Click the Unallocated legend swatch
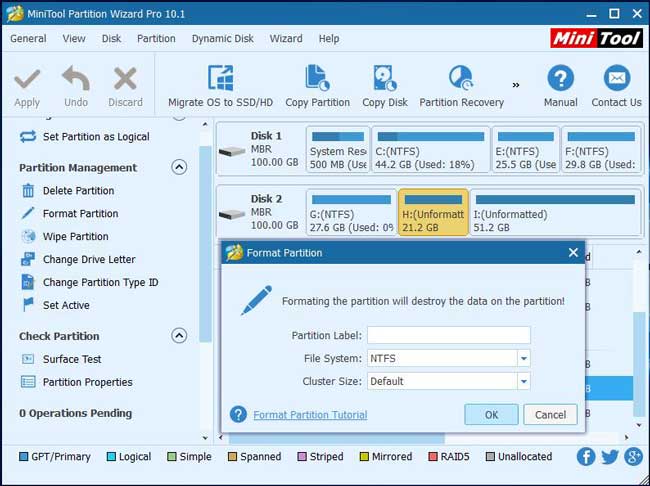The width and height of the screenshot is (650, 486). pyautogui.click(x=490, y=457)
